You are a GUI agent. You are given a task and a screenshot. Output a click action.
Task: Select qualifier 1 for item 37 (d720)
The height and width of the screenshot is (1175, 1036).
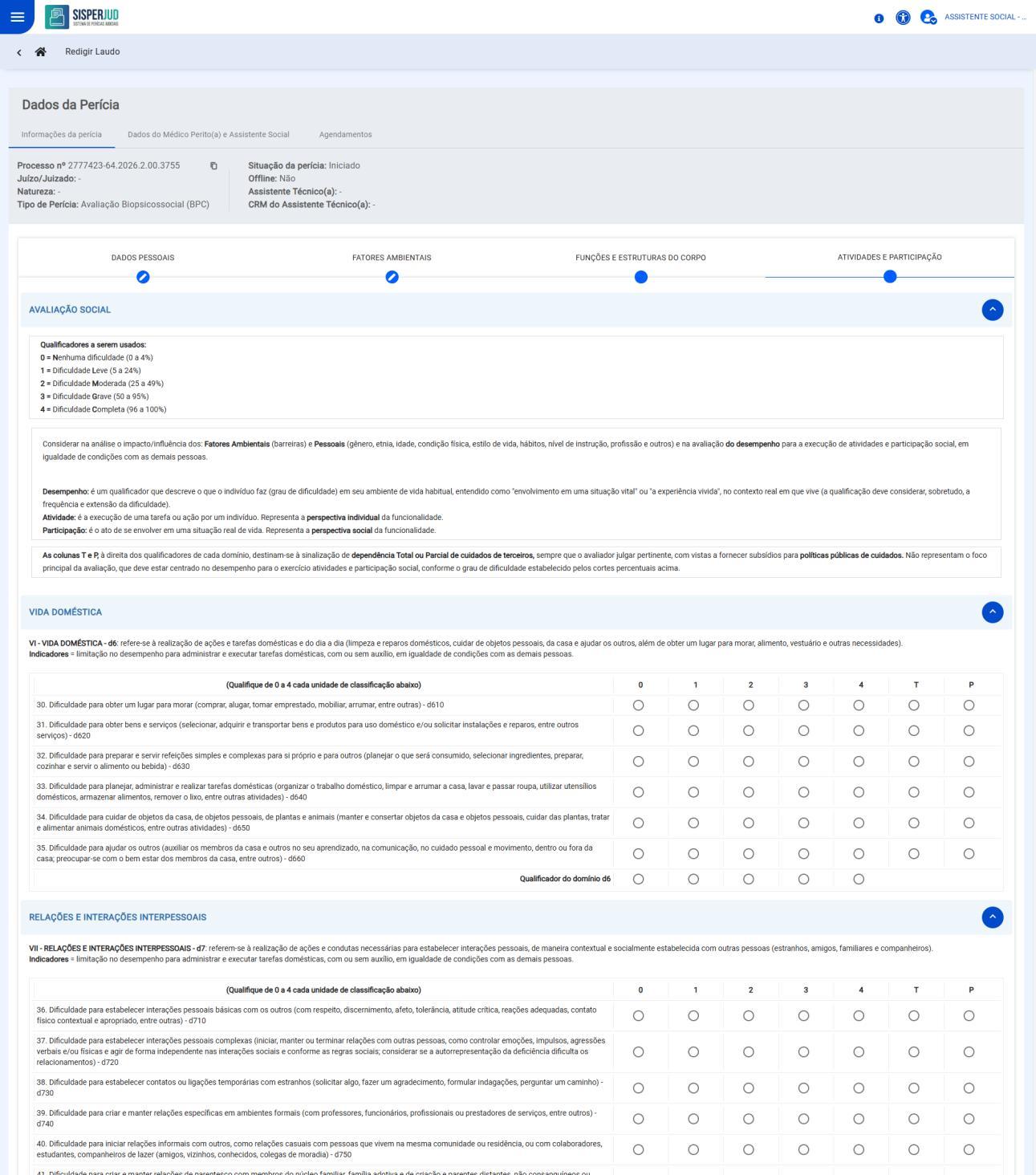(693, 1051)
